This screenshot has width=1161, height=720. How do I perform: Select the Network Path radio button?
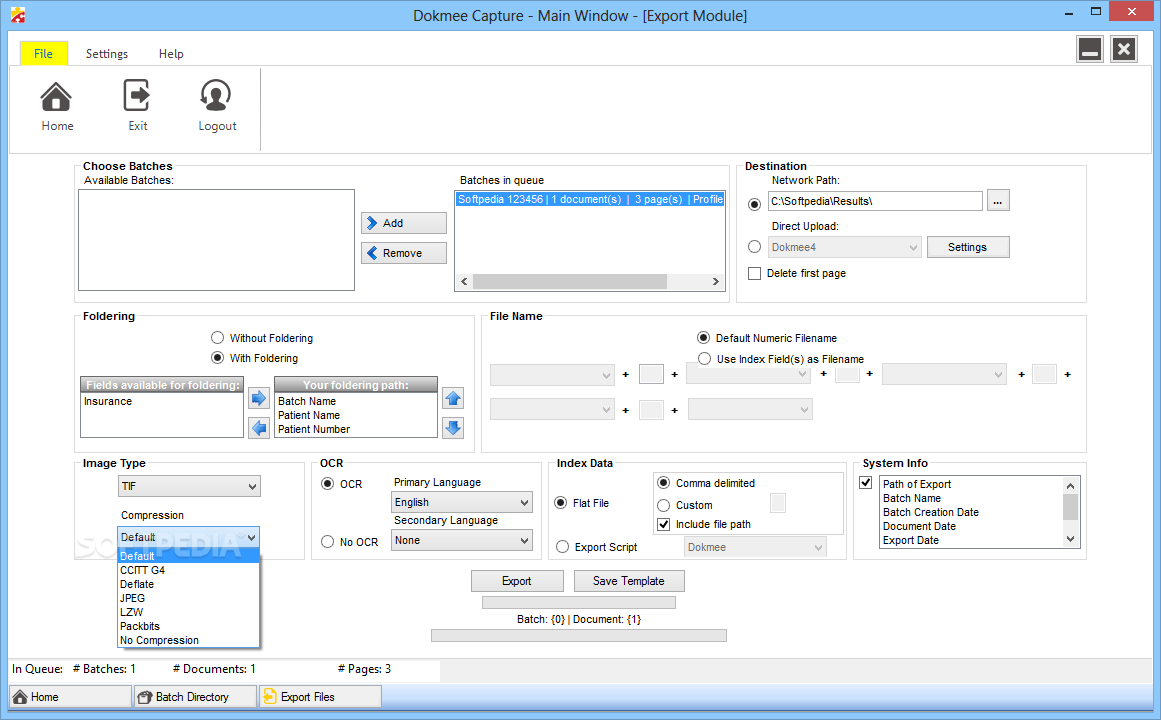pos(755,204)
